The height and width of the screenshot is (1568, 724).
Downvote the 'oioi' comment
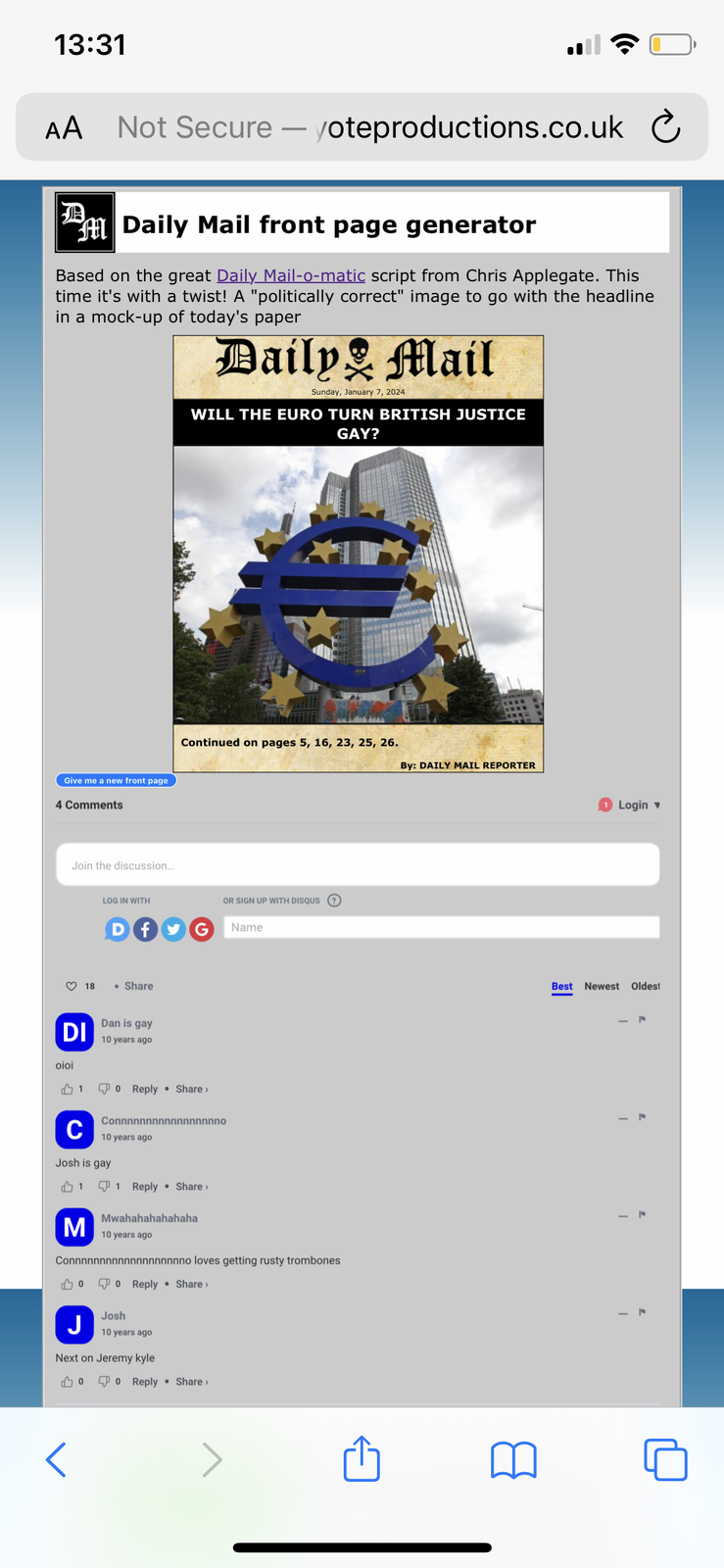104,1089
